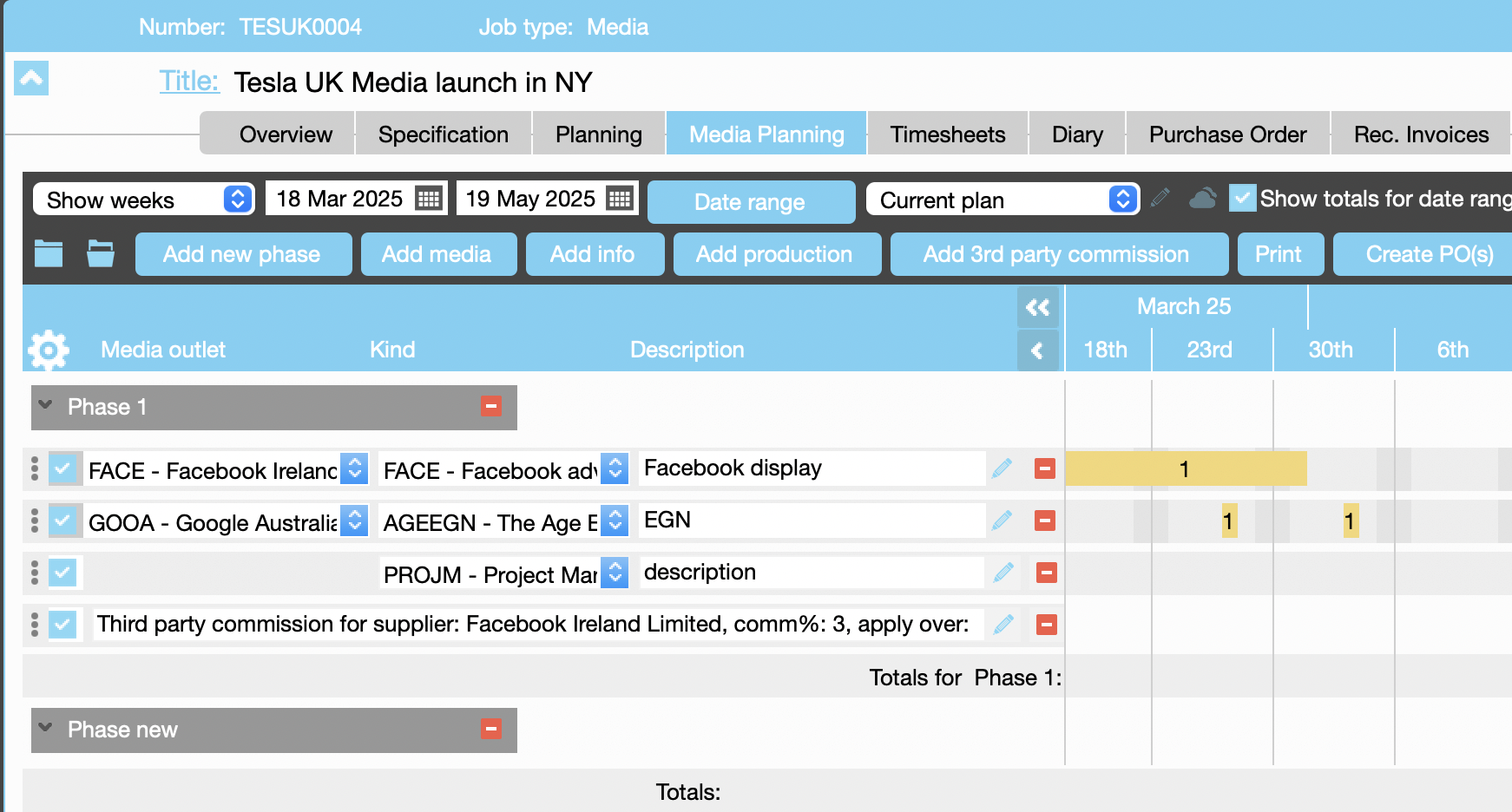
Task: Edit the EGN row using the pencil icon
Action: point(1003,521)
